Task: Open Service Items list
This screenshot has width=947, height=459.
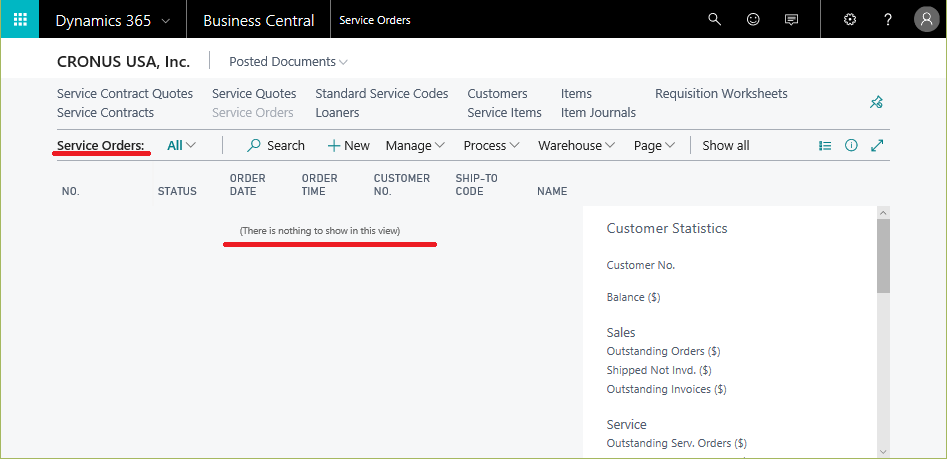Action: coord(504,112)
